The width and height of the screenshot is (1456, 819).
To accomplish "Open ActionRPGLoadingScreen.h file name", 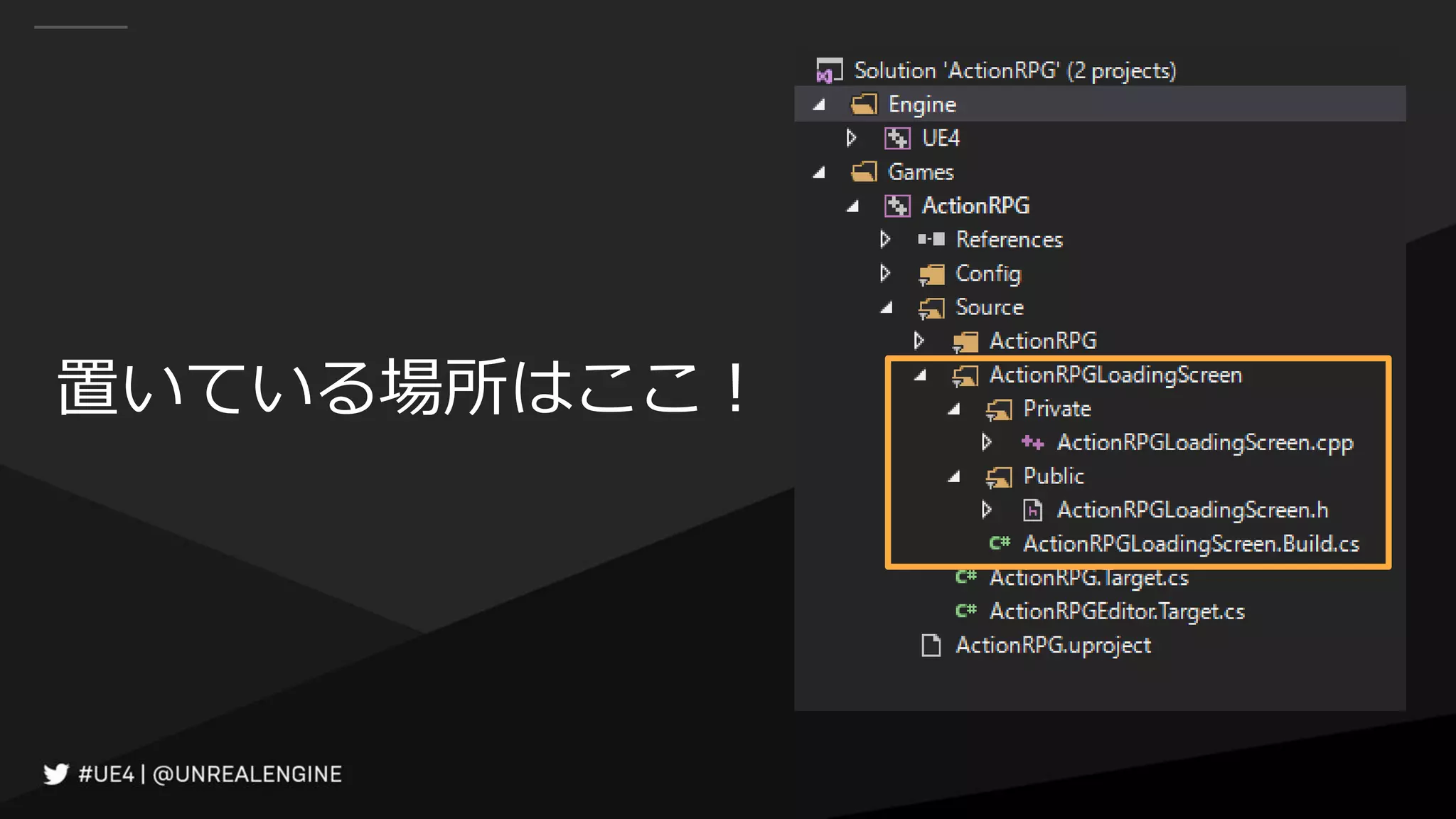I will (1192, 510).
